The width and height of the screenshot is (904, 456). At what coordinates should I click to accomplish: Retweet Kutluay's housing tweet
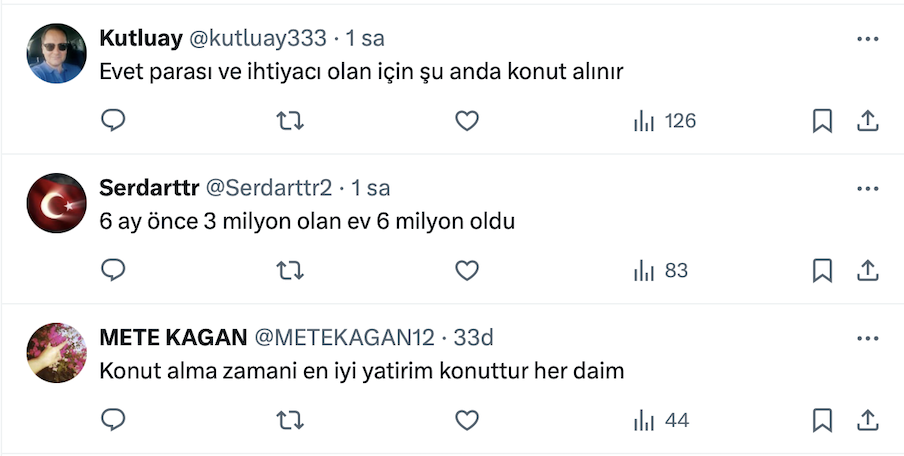290,121
